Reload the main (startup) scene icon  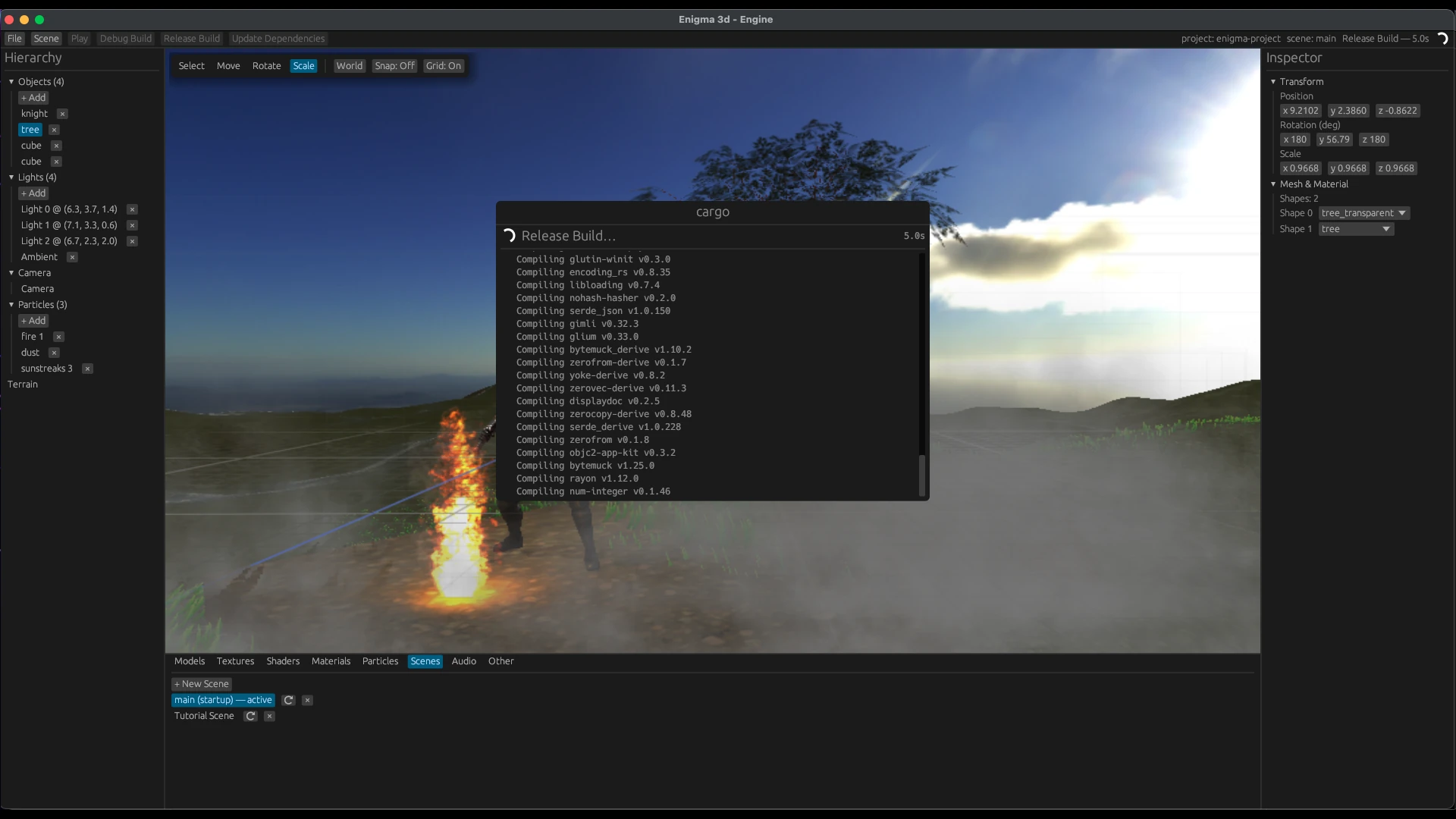tap(288, 700)
